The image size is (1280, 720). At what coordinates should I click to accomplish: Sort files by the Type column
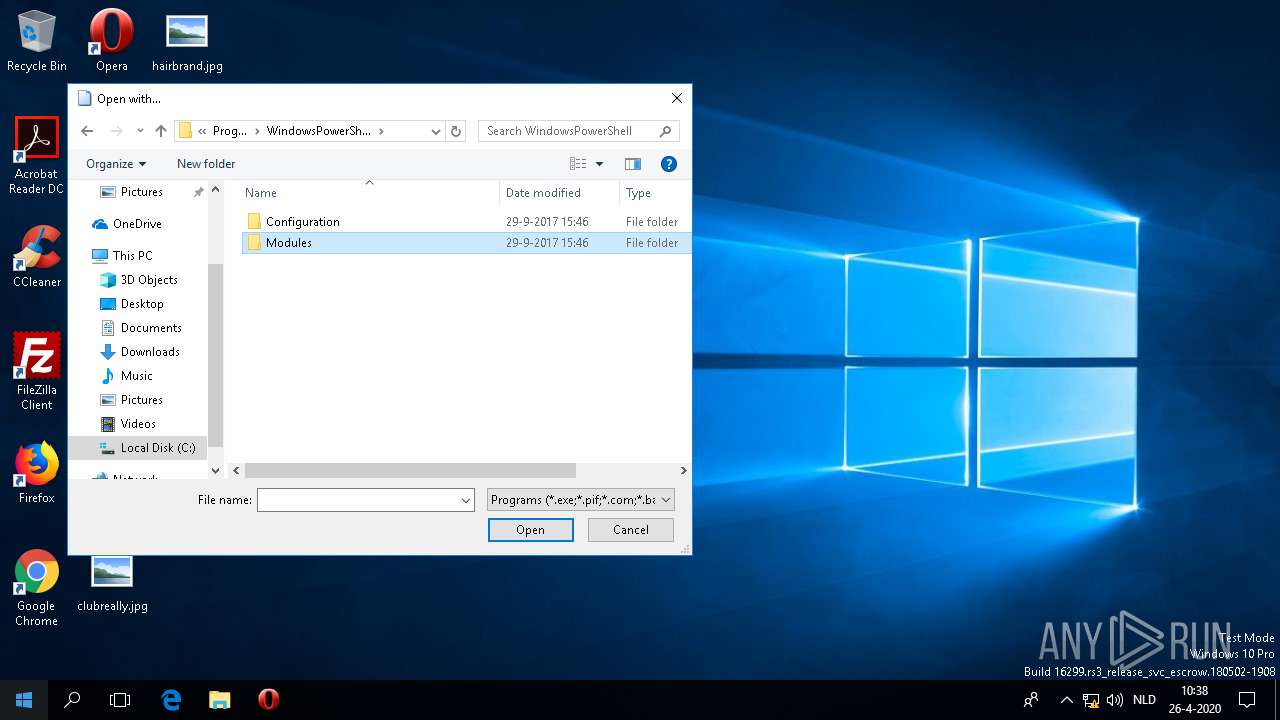655,193
